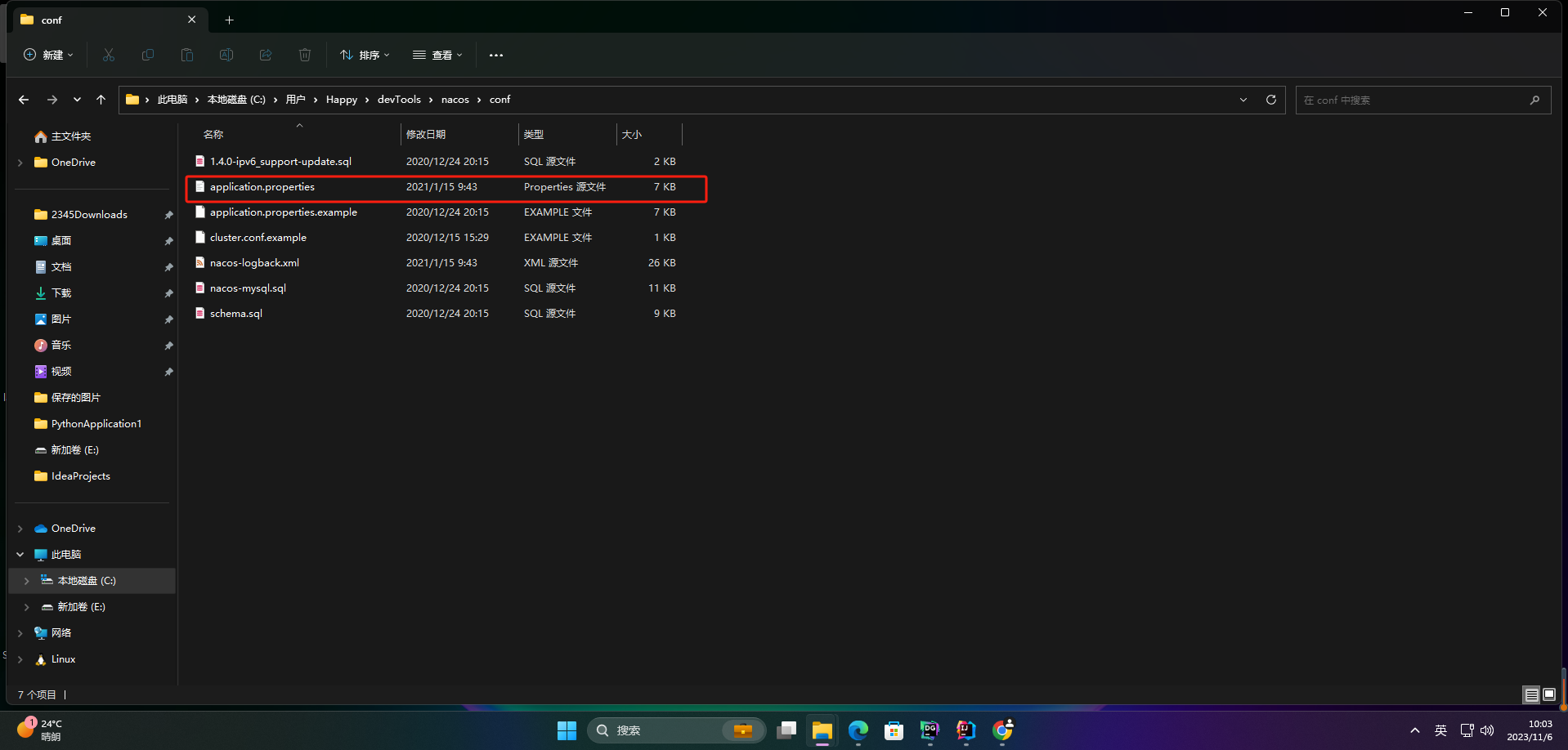Refresh the conf folder view
This screenshot has width=1568, height=750.
click(x=1271, y=100)
